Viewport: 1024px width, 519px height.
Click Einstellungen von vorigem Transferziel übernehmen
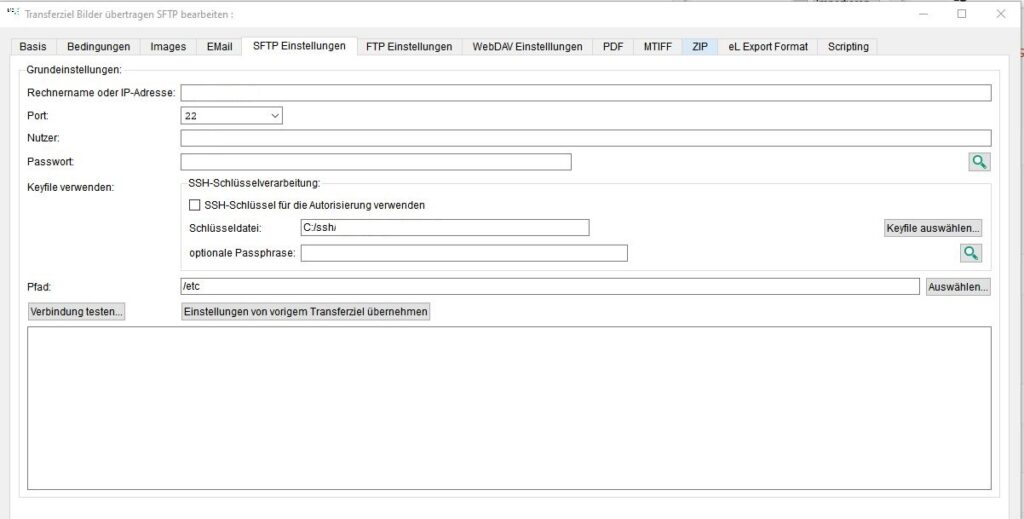[x=306, y=312]
